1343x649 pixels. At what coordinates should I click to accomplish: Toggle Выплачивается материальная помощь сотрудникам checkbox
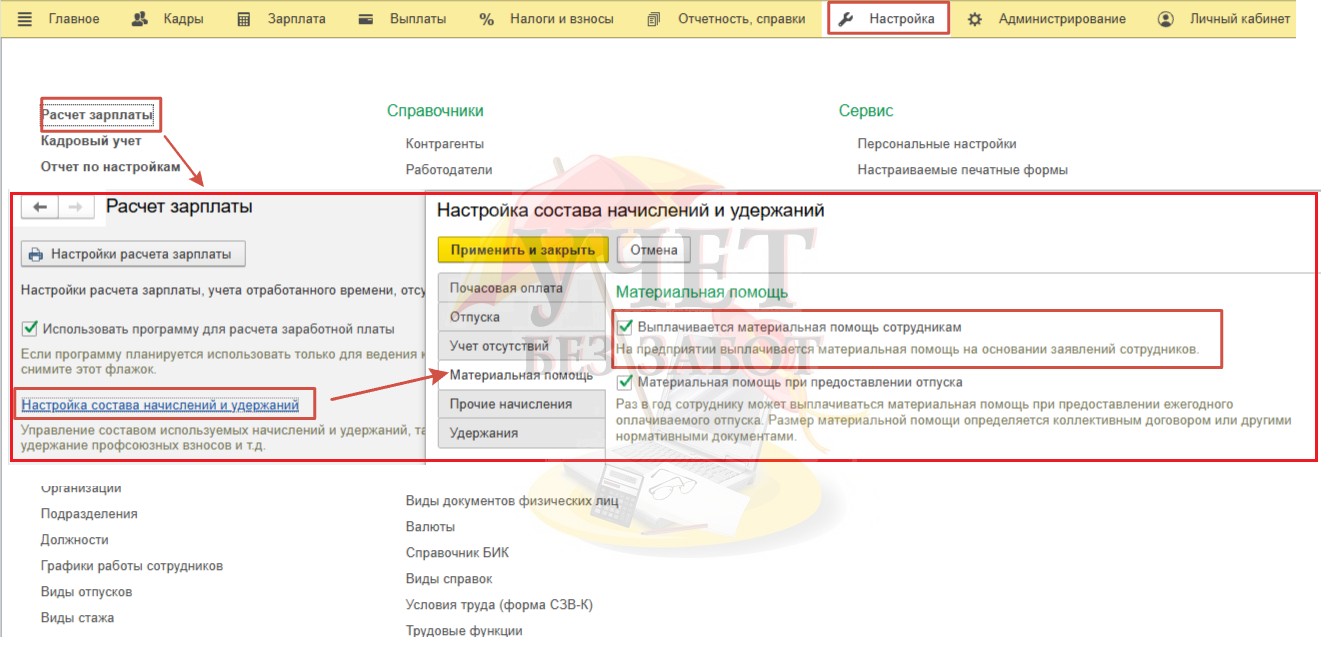[x=626, y=327]
